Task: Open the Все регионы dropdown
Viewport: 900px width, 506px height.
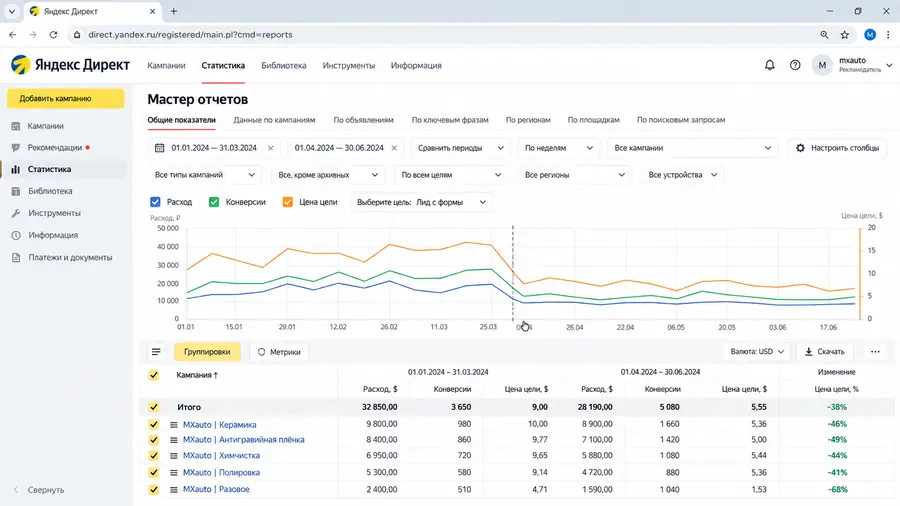Action: click(x=575, y=175)
